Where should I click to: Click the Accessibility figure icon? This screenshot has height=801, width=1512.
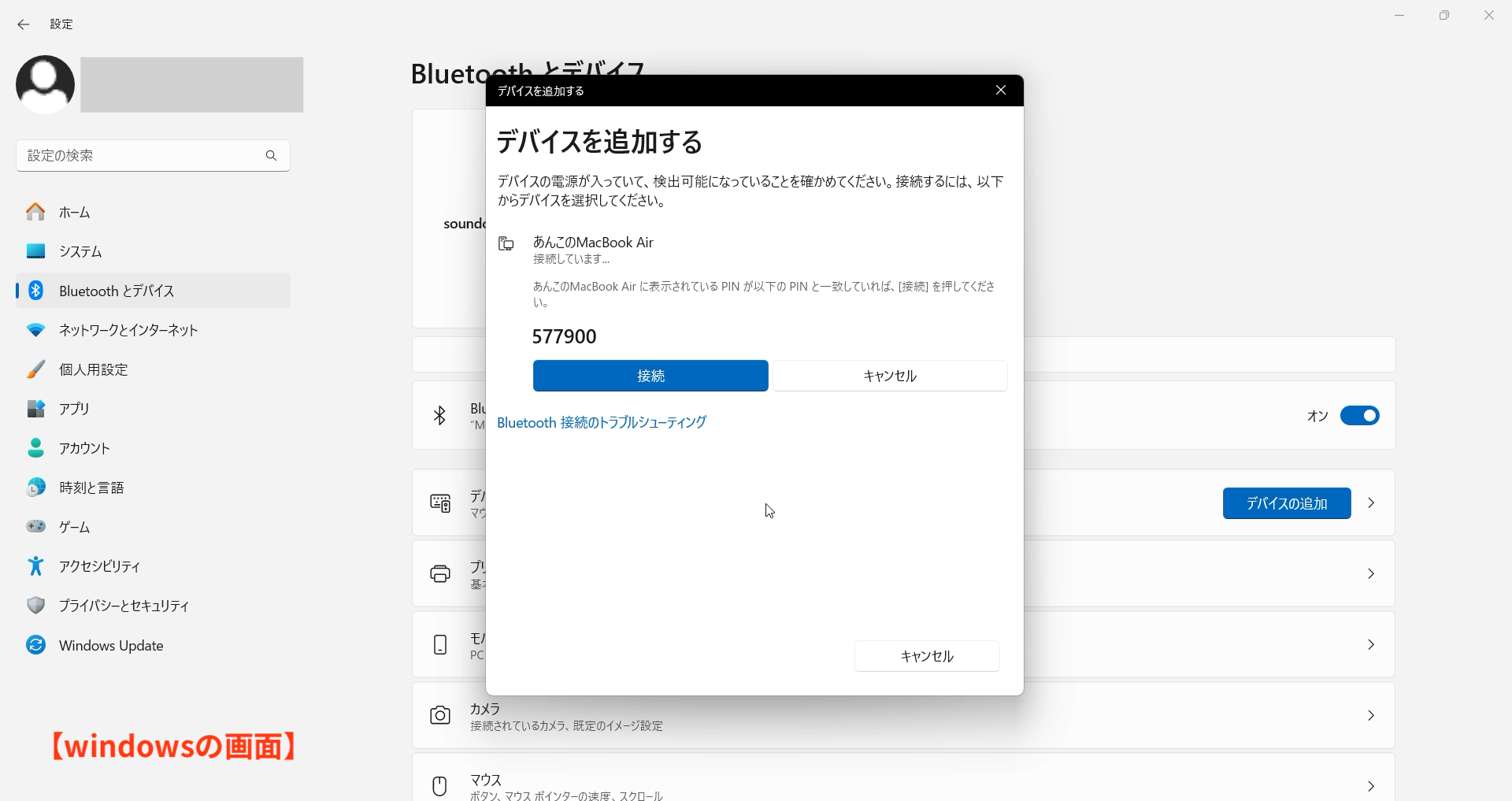click(x=35, y=566)
